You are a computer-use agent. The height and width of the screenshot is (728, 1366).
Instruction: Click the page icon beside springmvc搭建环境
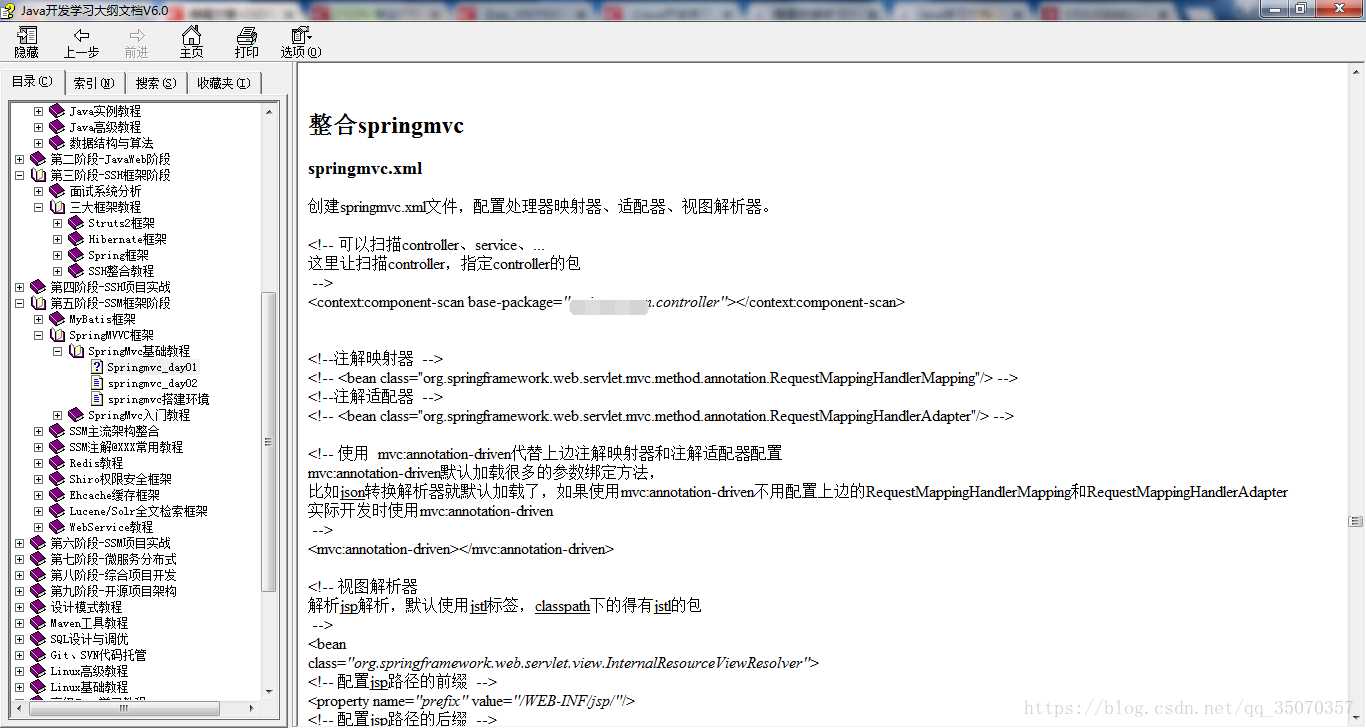point(96,399)
